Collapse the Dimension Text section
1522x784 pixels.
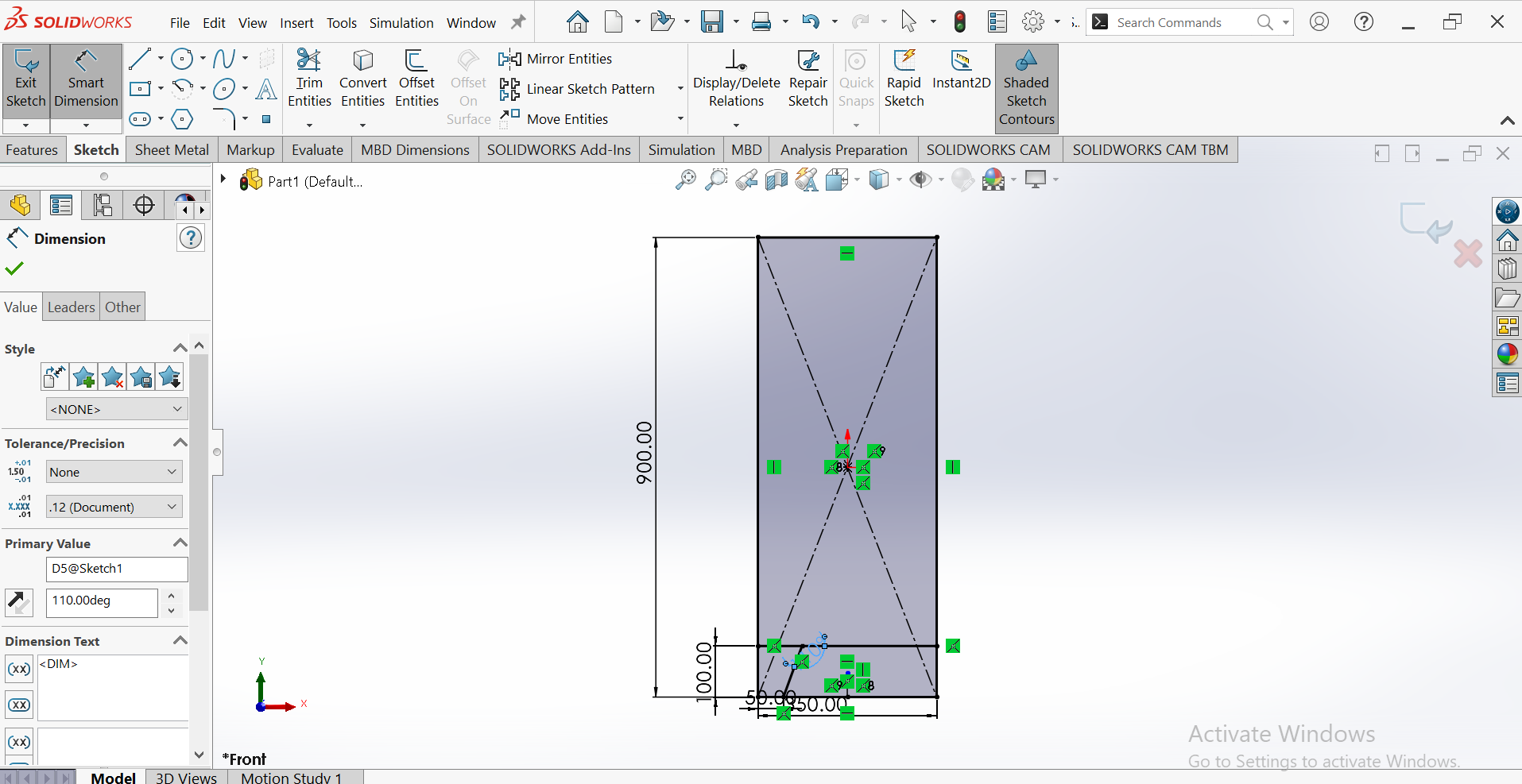(180, 640)
